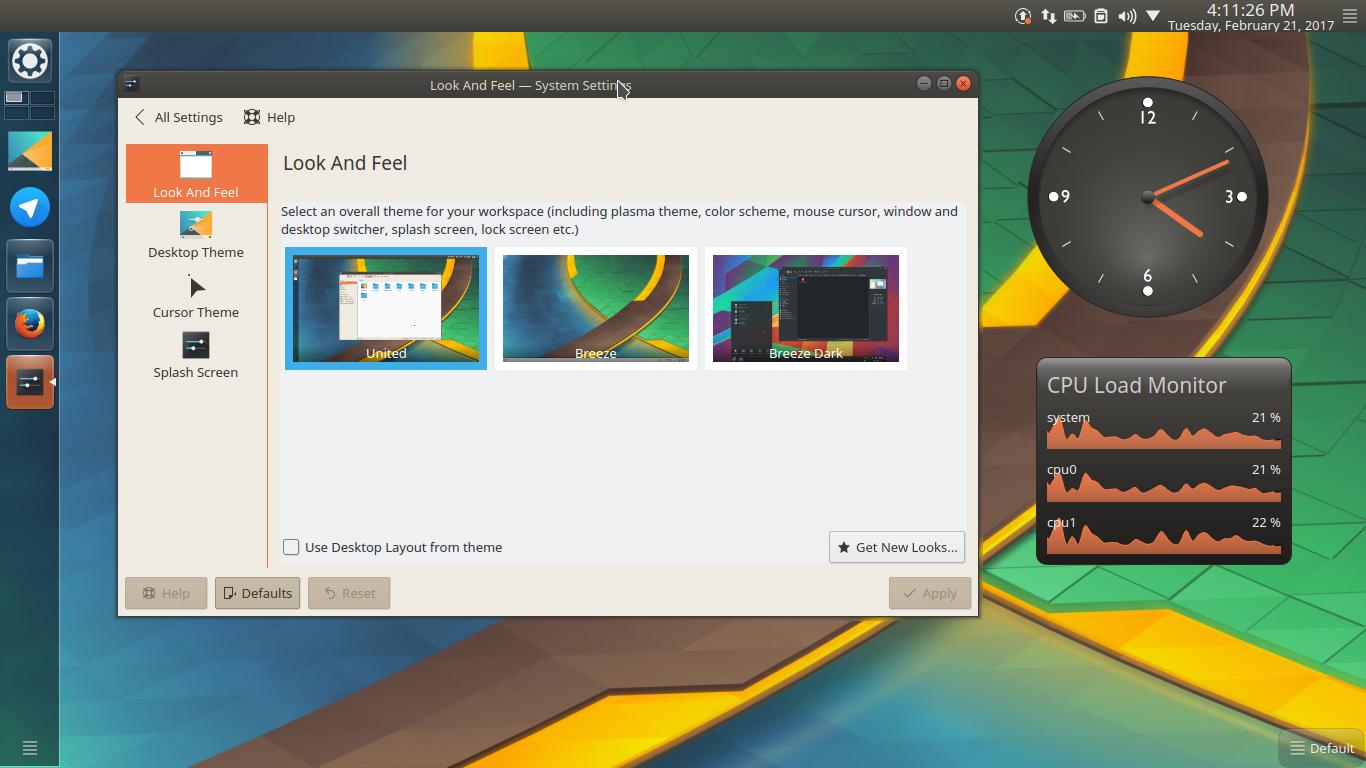This screenshot has height=768, width=1366.
Task: Click the Help menu item
Action: click(x=268, y=117)
